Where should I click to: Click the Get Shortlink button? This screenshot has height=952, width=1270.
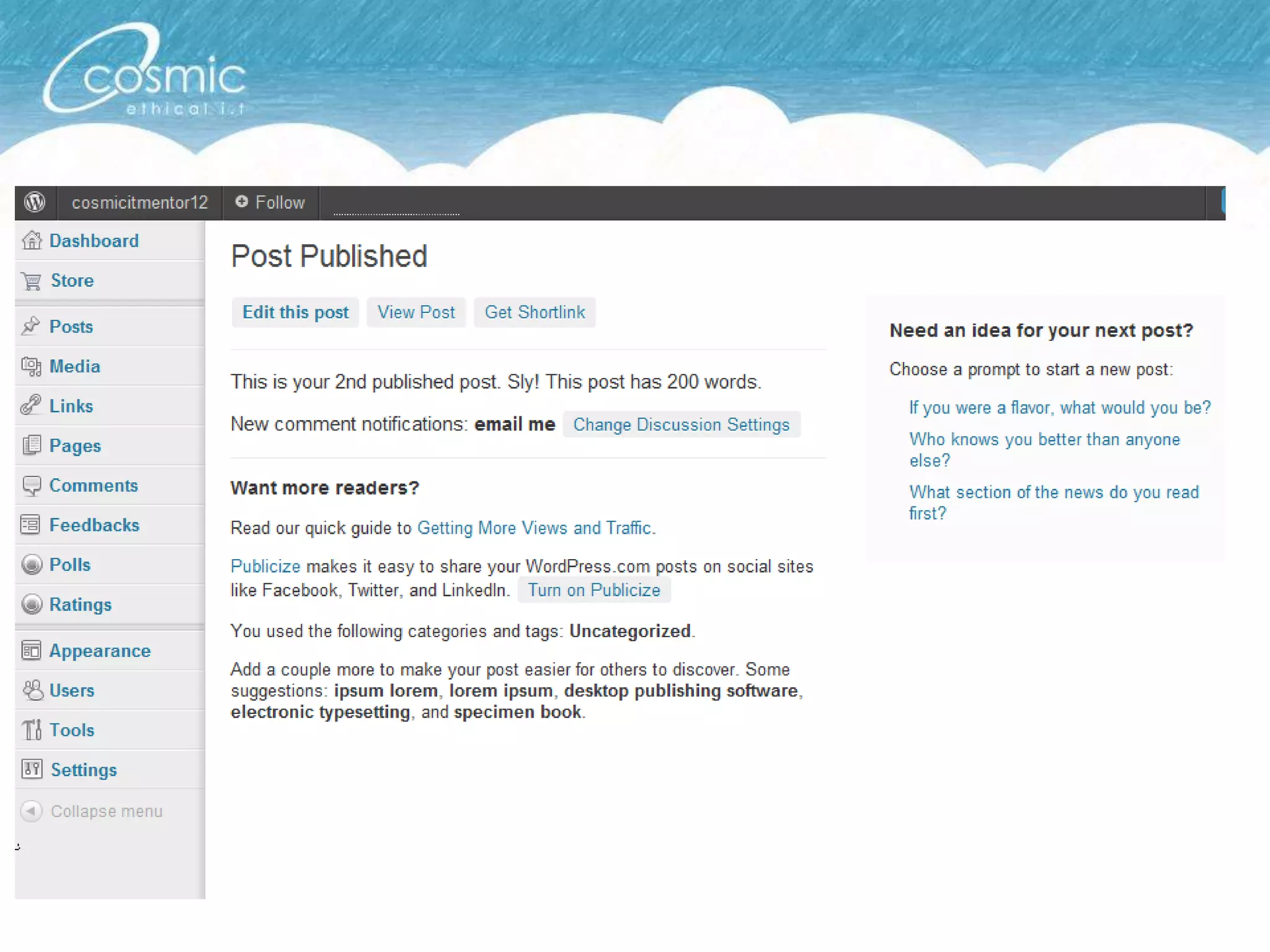pos(535,312)
